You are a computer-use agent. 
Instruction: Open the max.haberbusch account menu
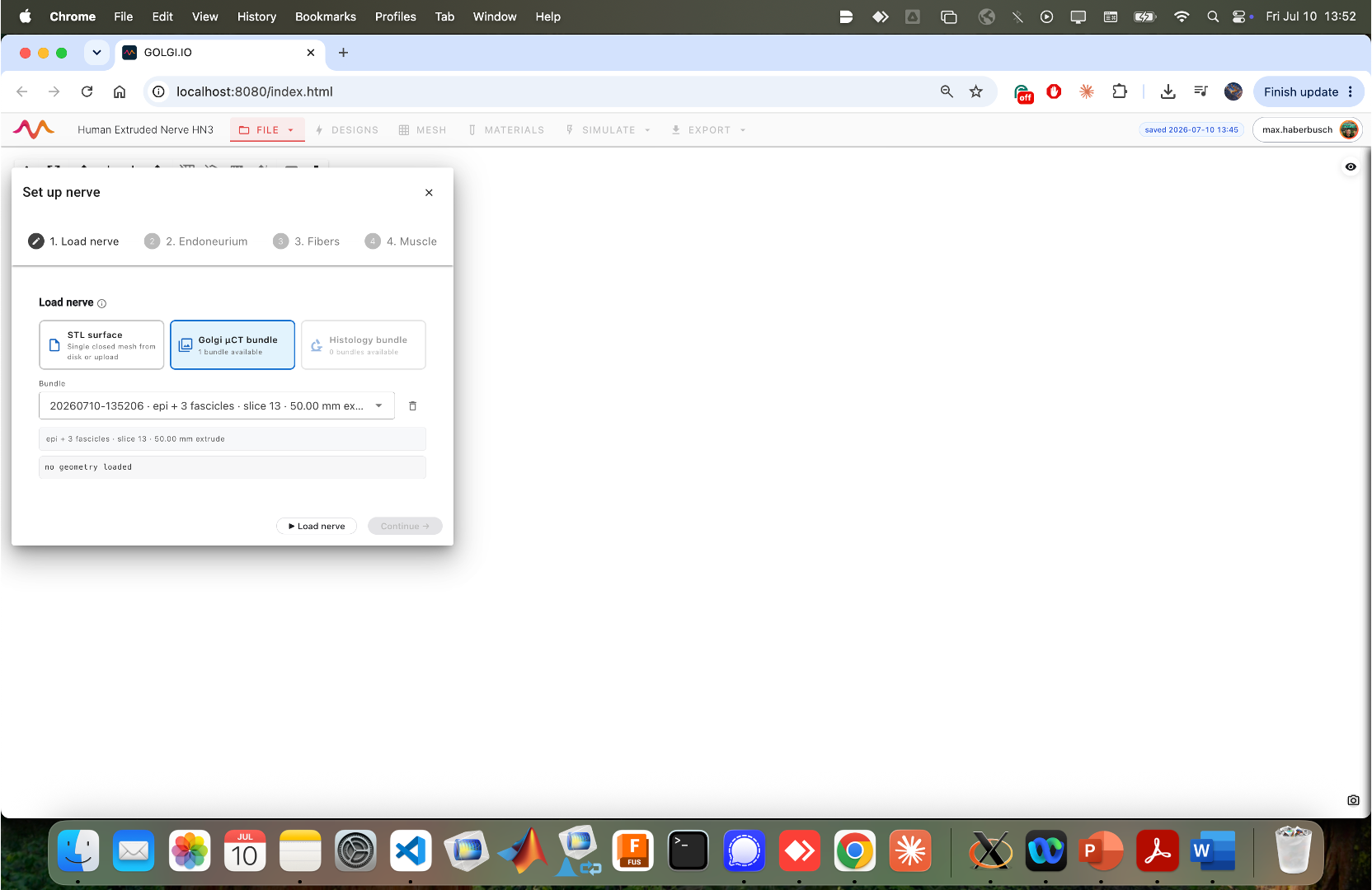pos(1308,130)
